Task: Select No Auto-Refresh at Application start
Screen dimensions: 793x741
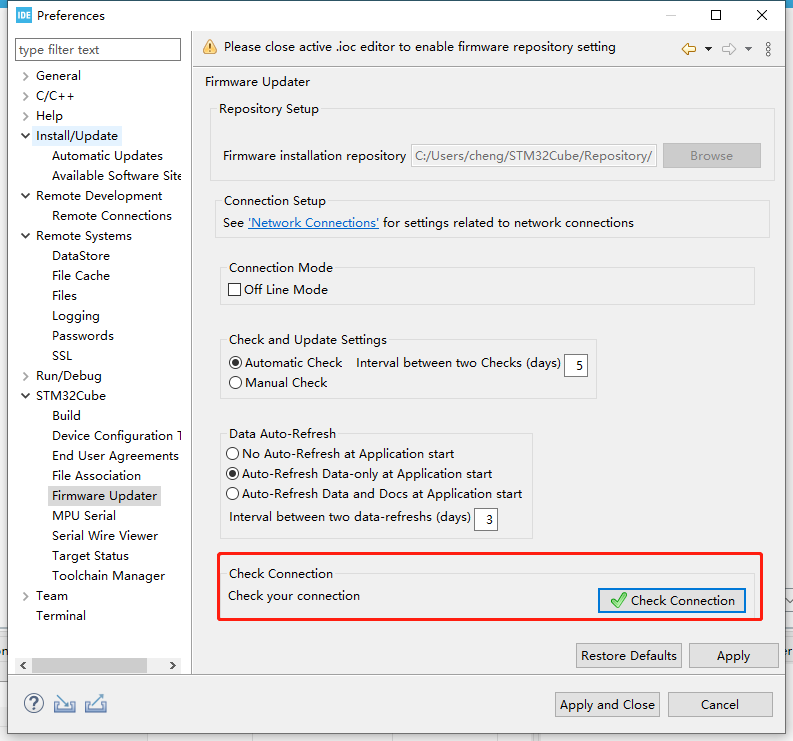Action: point(232,454)
